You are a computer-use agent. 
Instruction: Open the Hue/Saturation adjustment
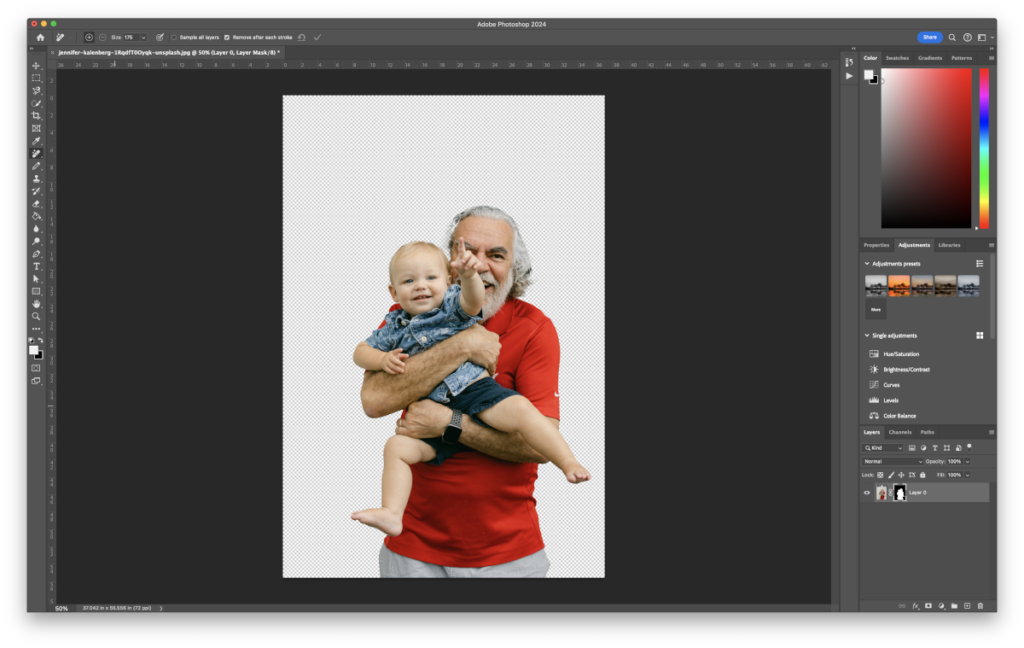tap(900, 353)
